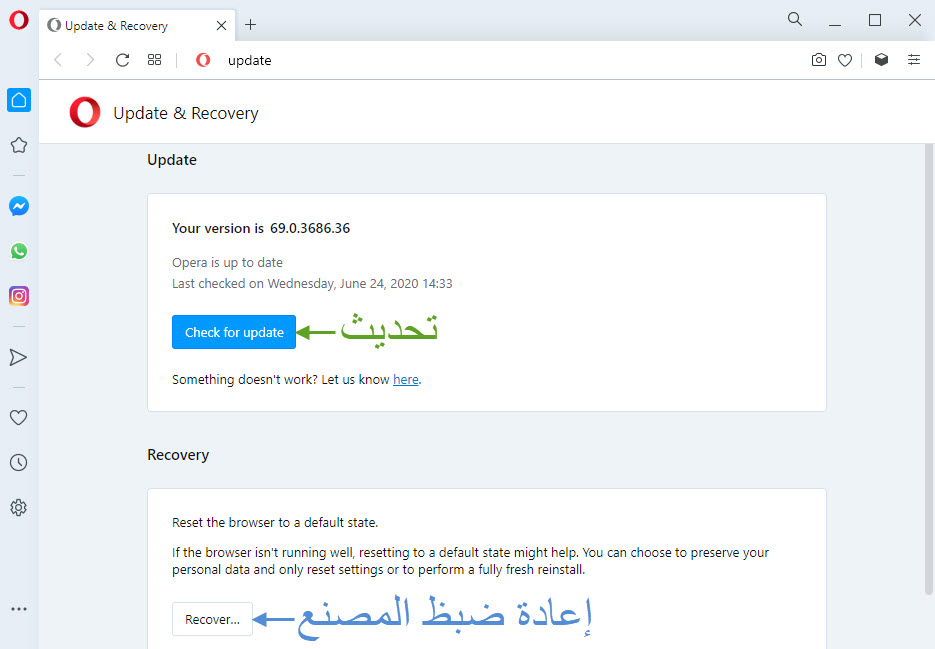The width and height of the screenshot is (935, 649).
Task: Open the extensions cube icon
Action: [881, 60]
